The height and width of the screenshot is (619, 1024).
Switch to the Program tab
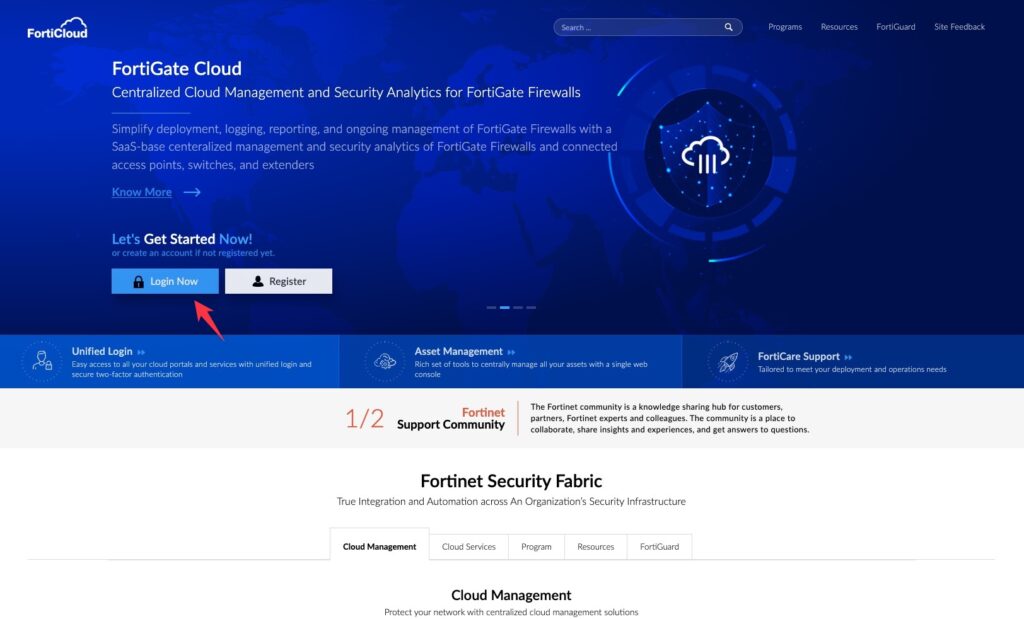[x=536, y=547]
